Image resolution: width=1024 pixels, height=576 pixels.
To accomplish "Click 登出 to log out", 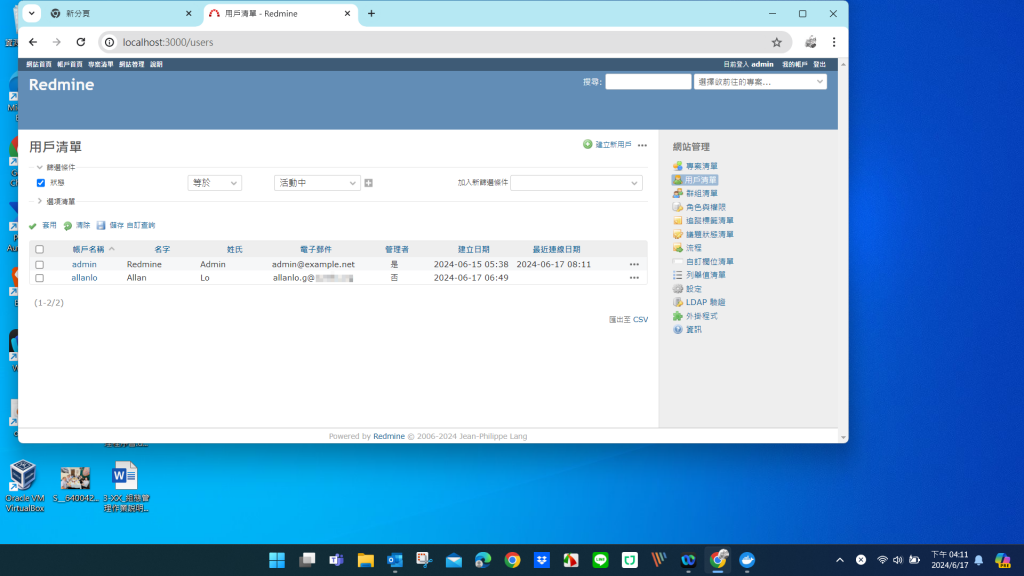I will point(820,64).
